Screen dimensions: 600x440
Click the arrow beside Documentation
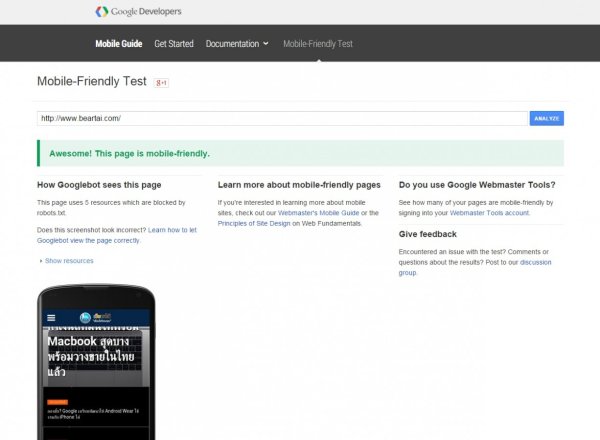point(265,44)
